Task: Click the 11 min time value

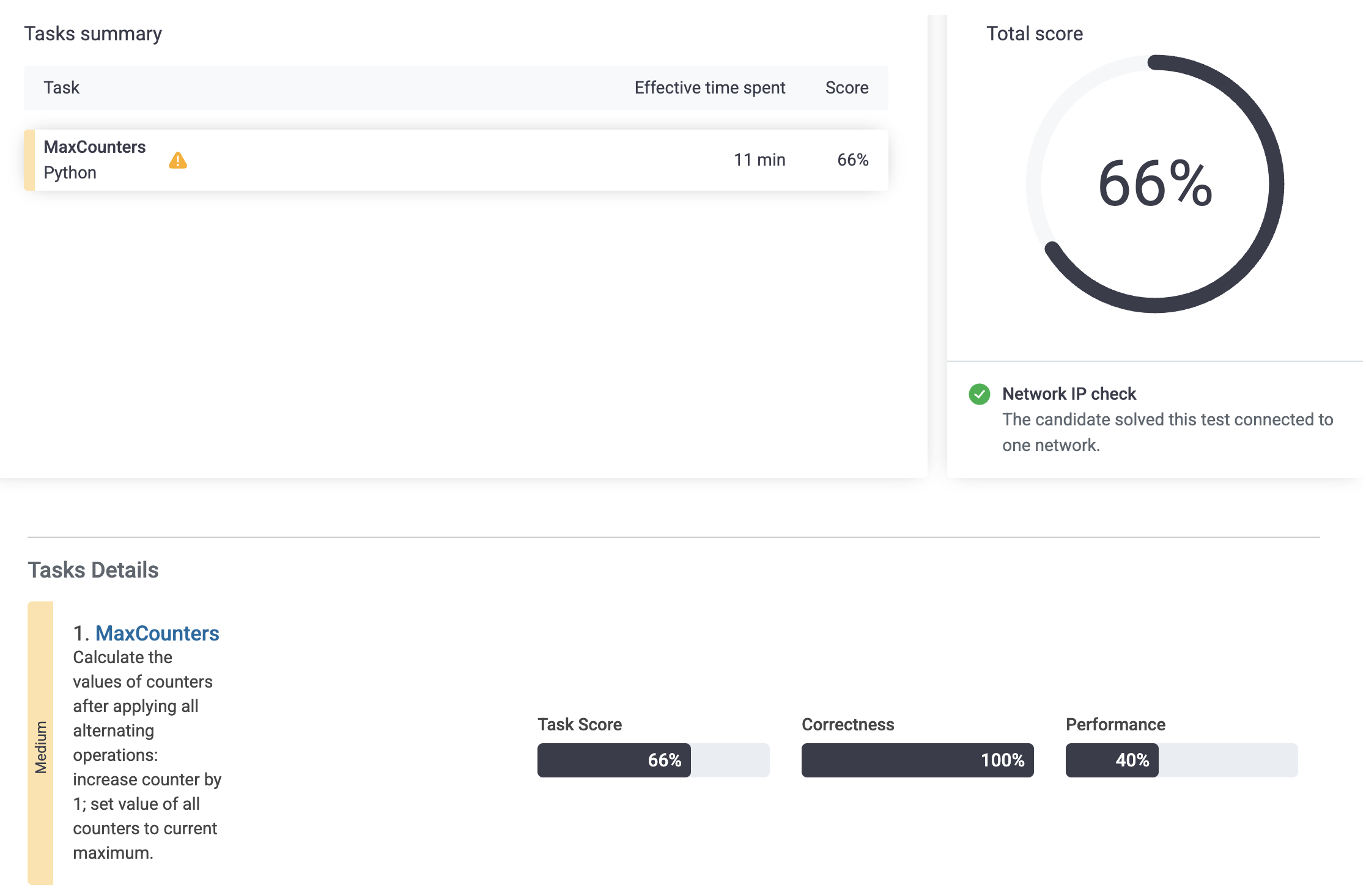Action: [x=759, y=160]
